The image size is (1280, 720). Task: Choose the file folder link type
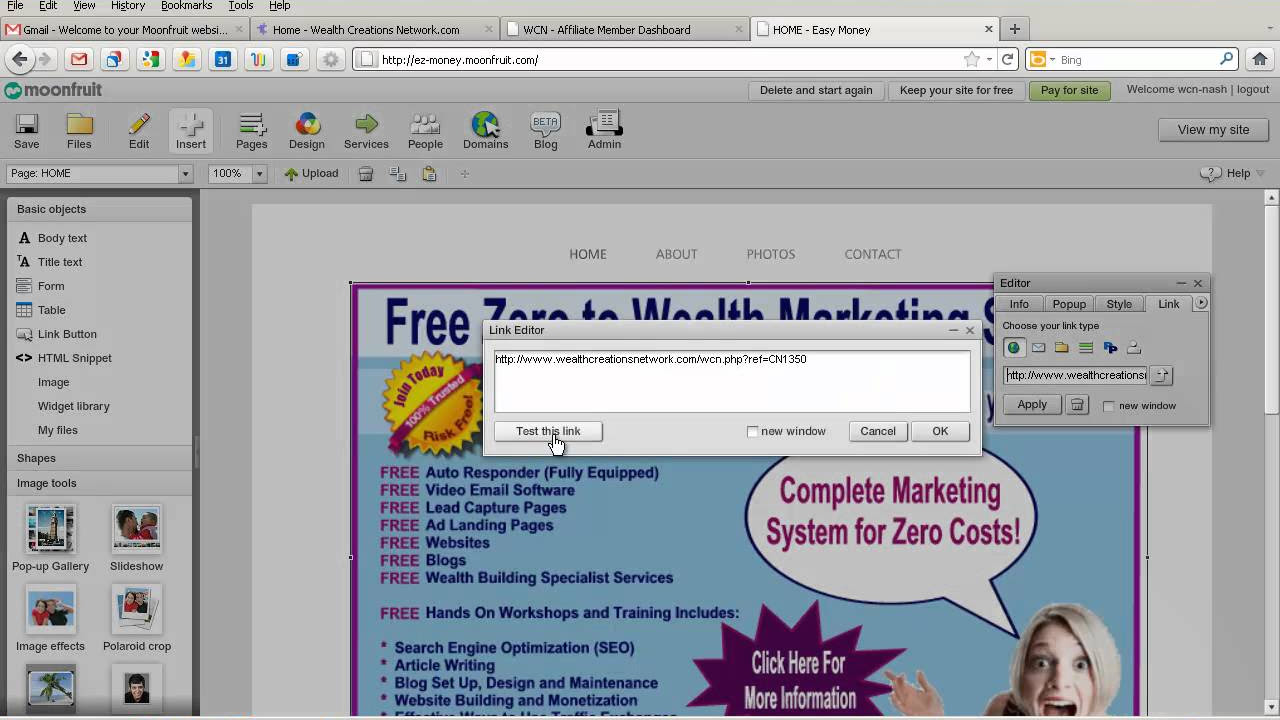coord(1062,348)
